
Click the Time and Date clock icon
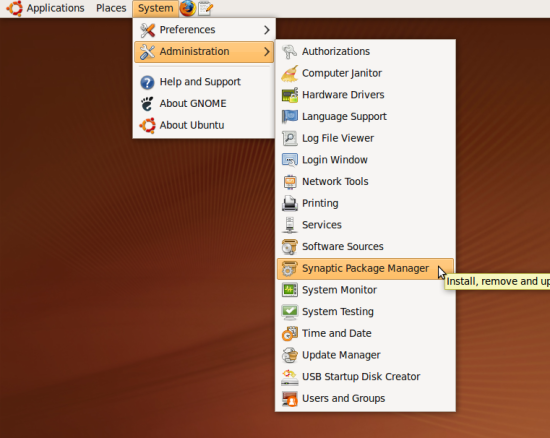tap(290, 334)
